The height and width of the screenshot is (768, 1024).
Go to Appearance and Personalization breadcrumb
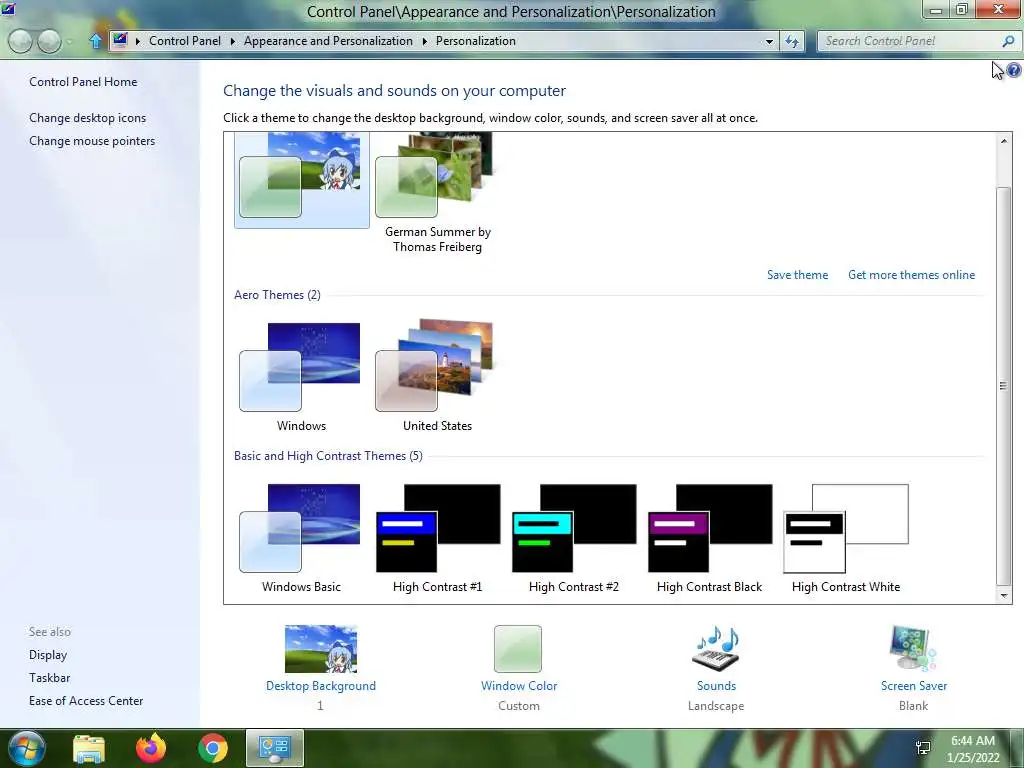coord(328,40)
